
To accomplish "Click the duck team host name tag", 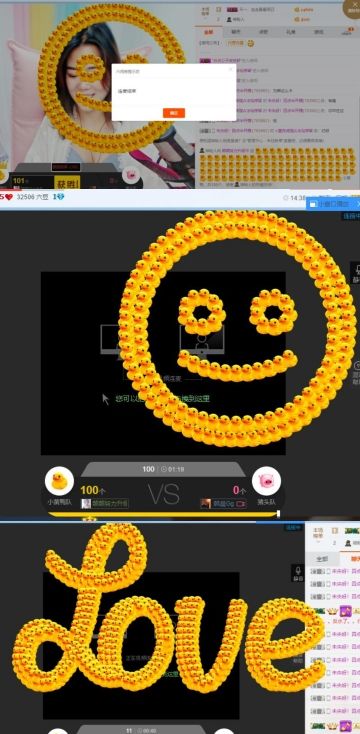I will [x=105, y=504].
